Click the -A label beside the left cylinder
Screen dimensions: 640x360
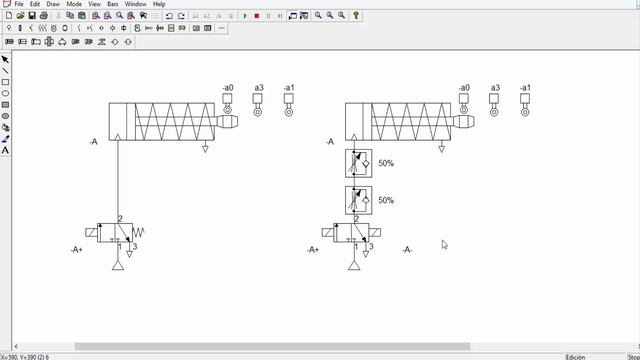point(93,142)
